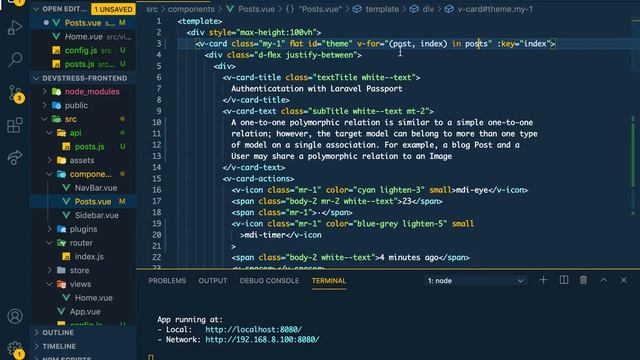Open the Extensions view icon

[x=15, y=125]
